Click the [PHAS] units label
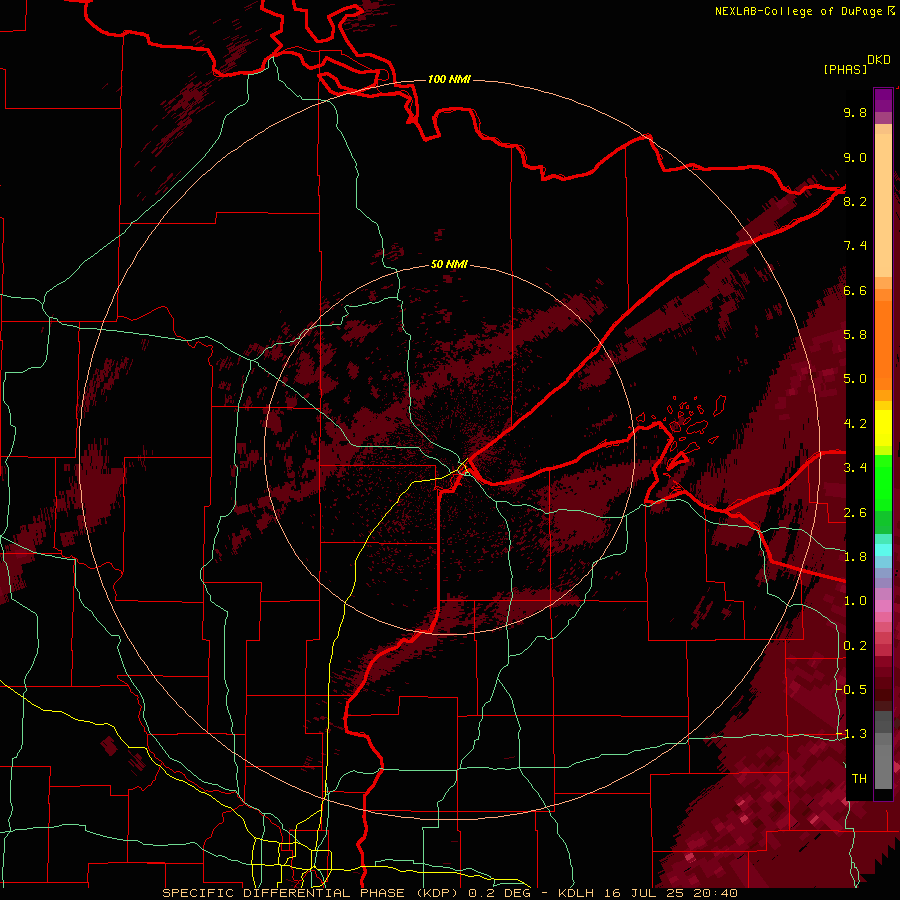The image size is (900, 900). [845, 70]
